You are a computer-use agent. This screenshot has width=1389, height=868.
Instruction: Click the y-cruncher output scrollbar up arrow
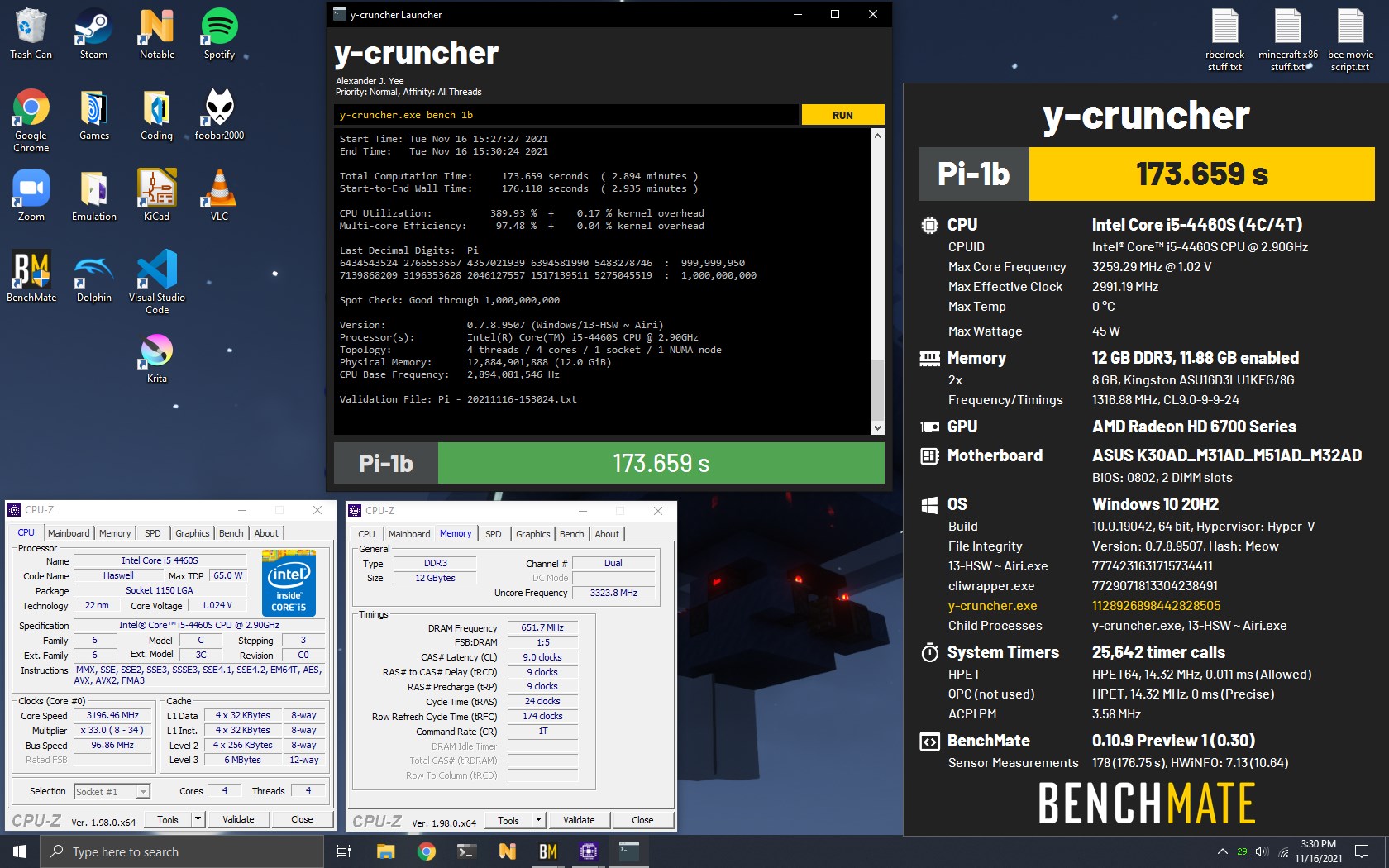877,134
